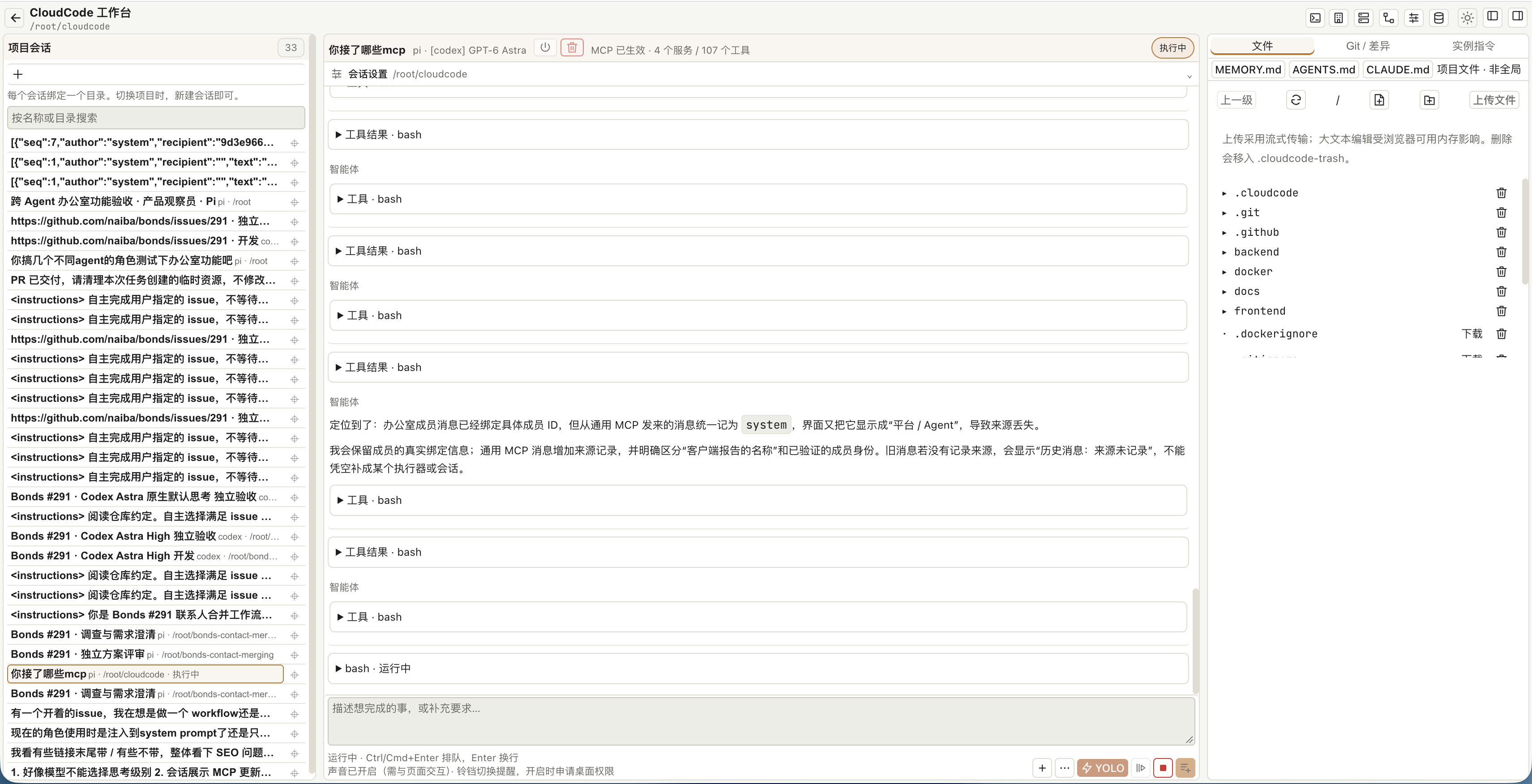The height and width of the screenshot is (784, 1532).
Task: Open CLAUDE.md
Action: [x=1397, y=69]
